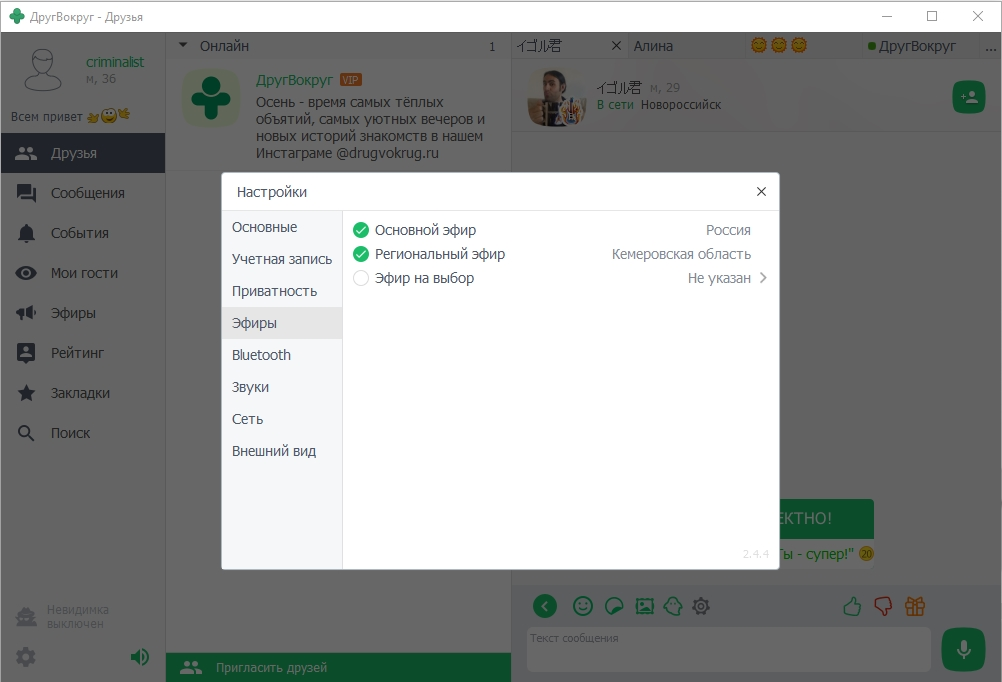
Task: Give a thumbs up like
Action: [x=852, y=606]
